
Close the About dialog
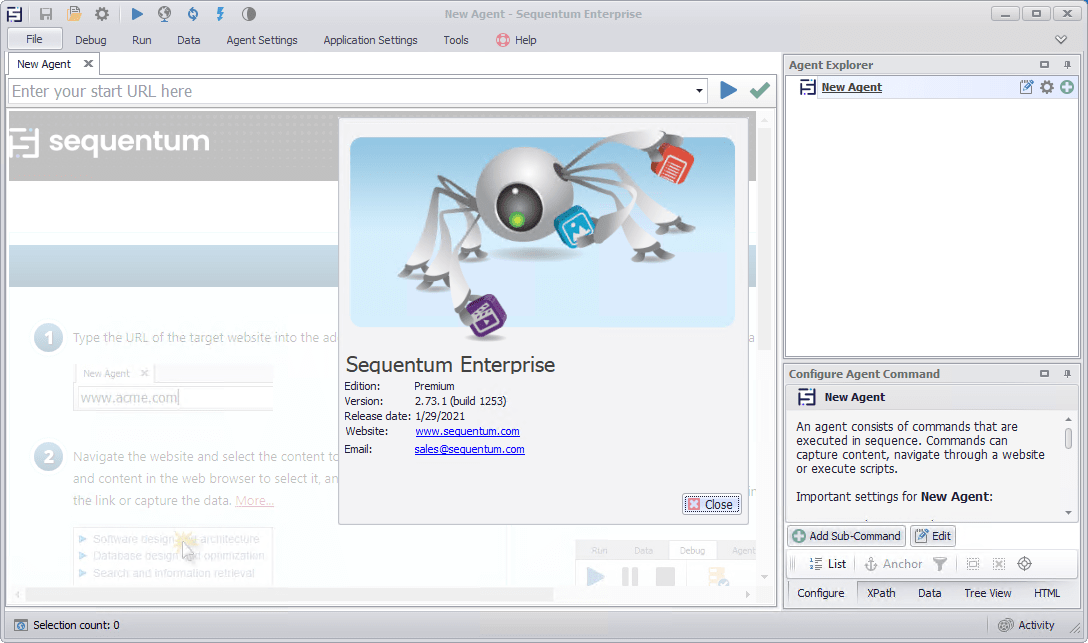[x=711, y=504]
